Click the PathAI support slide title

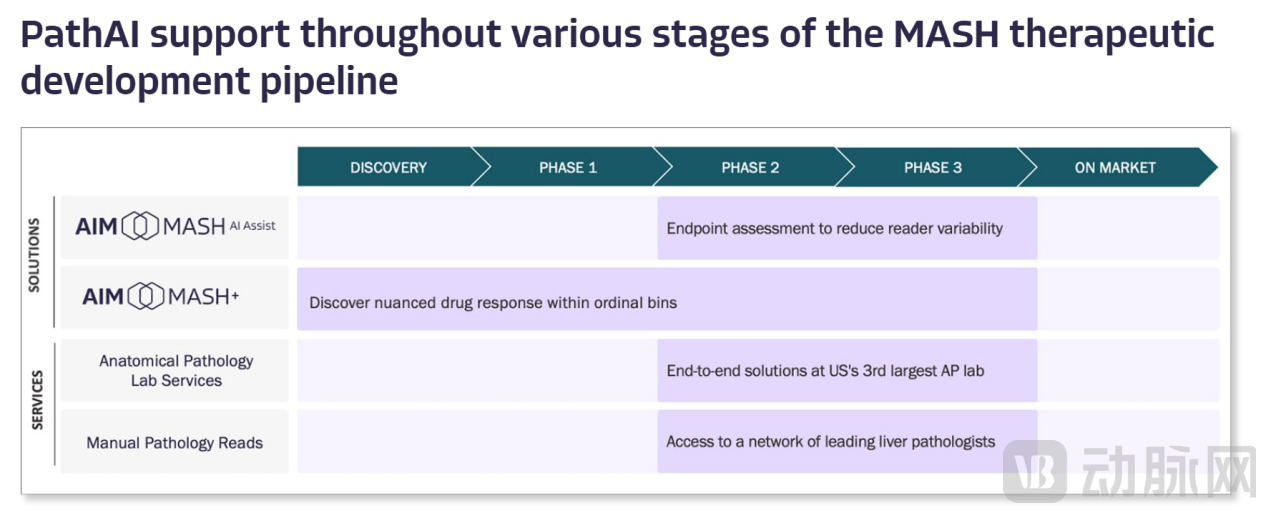[x=617, y=58]
